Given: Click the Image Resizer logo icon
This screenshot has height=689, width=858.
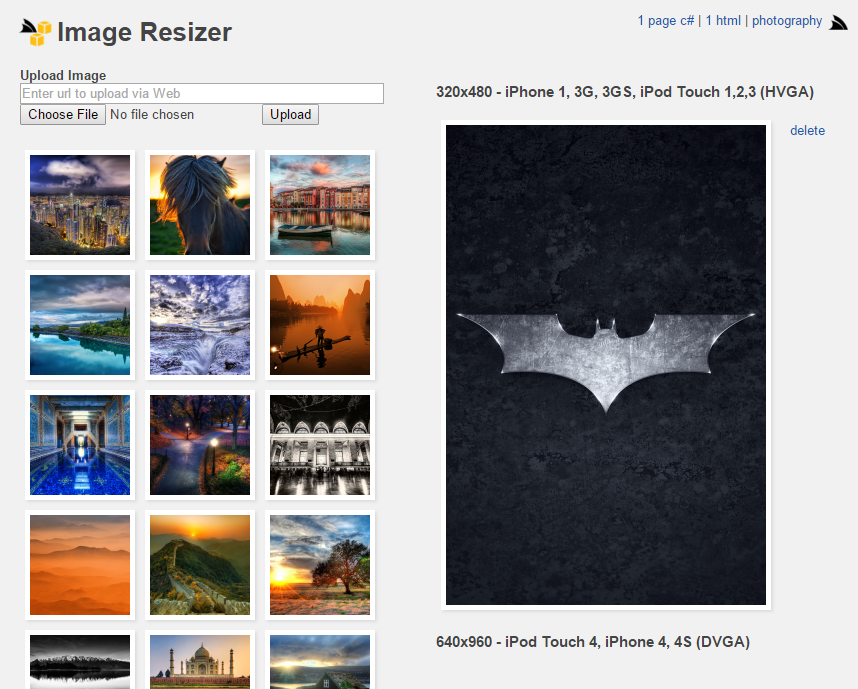Looking at the screenshot, I should coord(35,33).
